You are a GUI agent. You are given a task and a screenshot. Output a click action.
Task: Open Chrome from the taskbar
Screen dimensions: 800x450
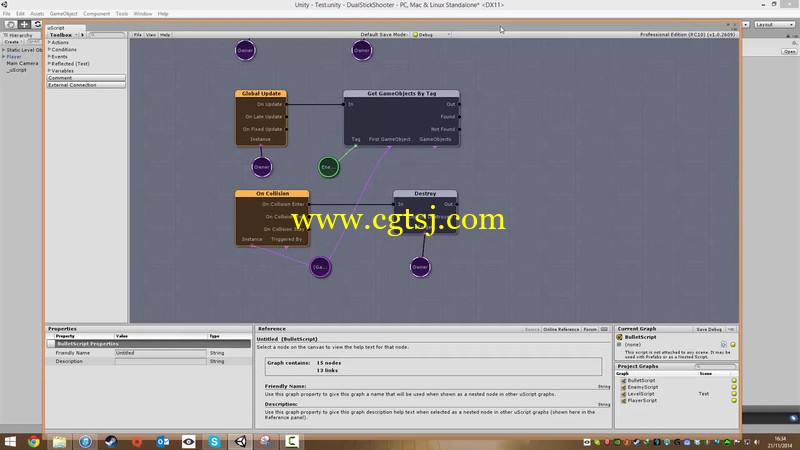click(34, 441)
